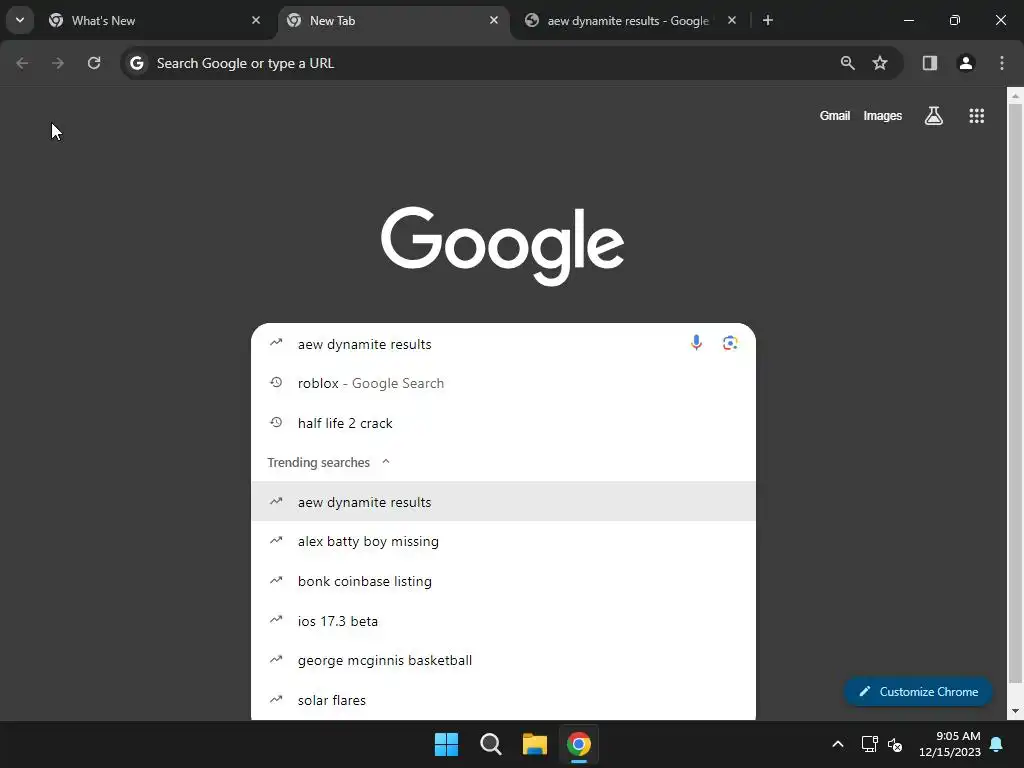Select bonk coinbase listing suggestion
The image size is (1024, 768).
[x=504, y=581]
